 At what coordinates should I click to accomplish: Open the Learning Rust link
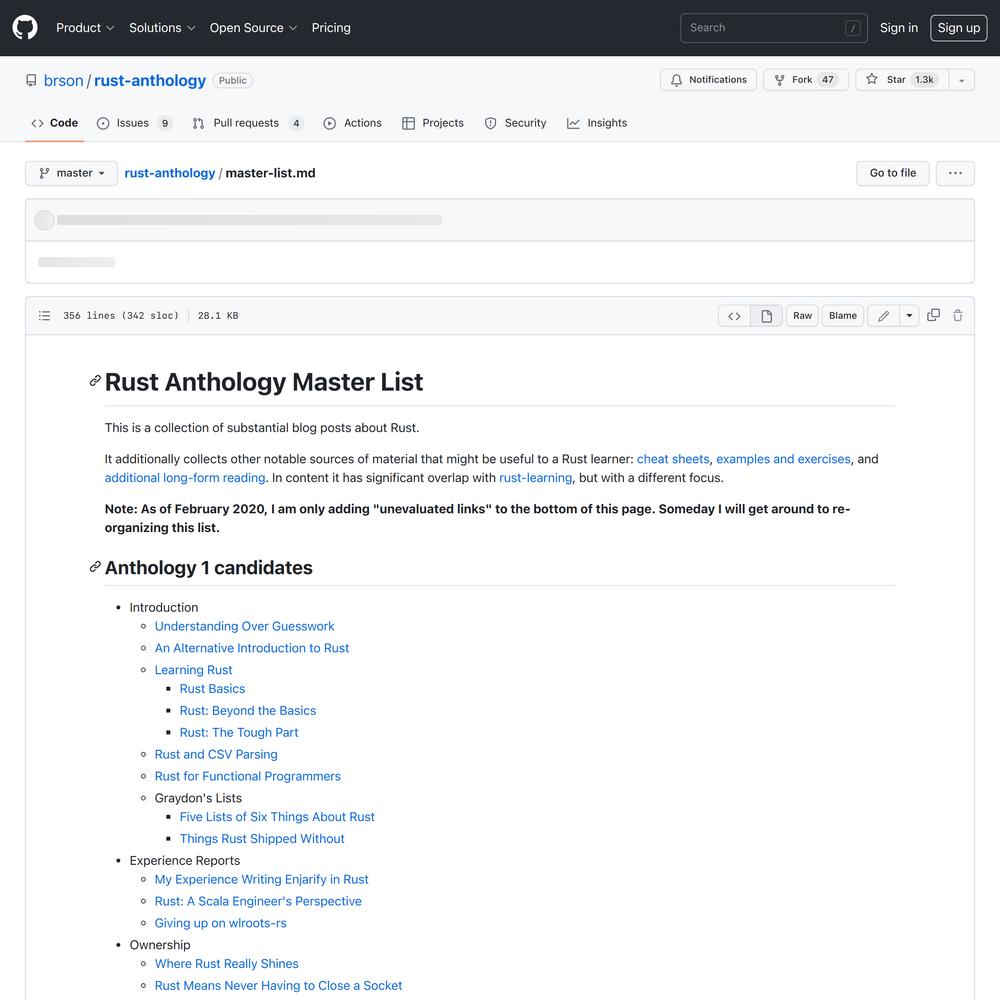(193, 670)
